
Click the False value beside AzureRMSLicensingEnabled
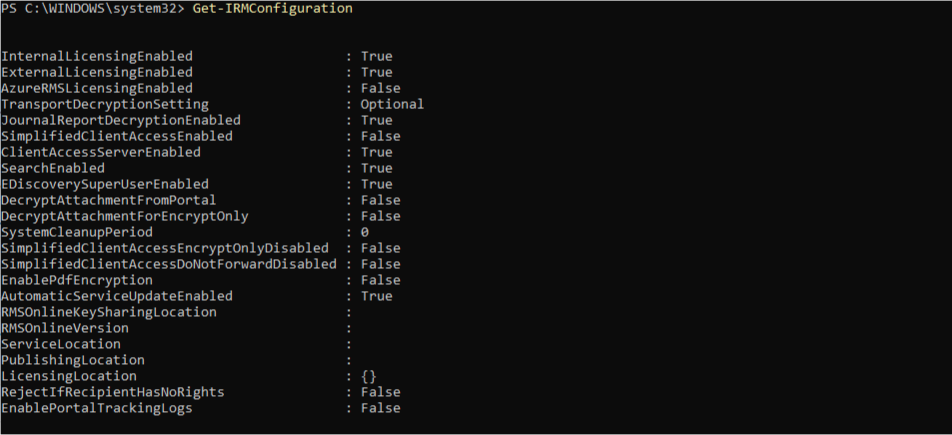pos(380,88)
